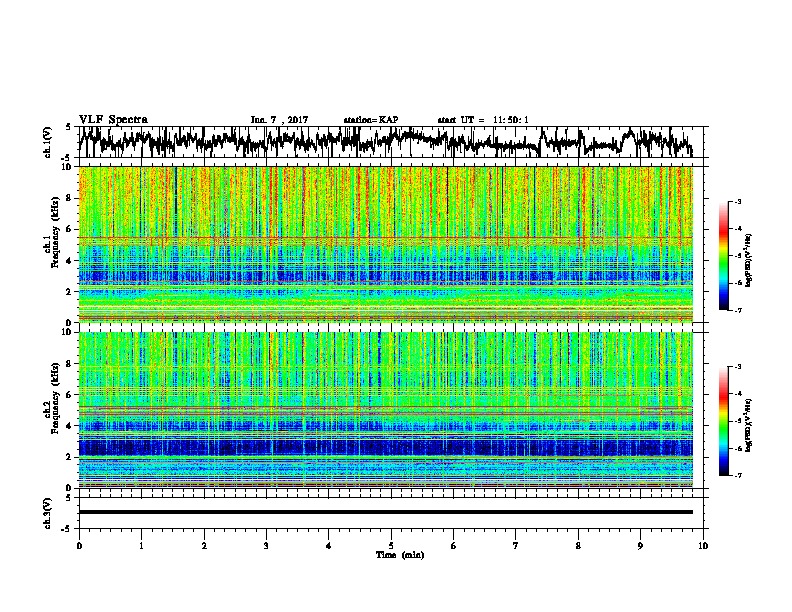
Task: Click the ch.2 PSD color bar
Action: (x=723, y=421)
